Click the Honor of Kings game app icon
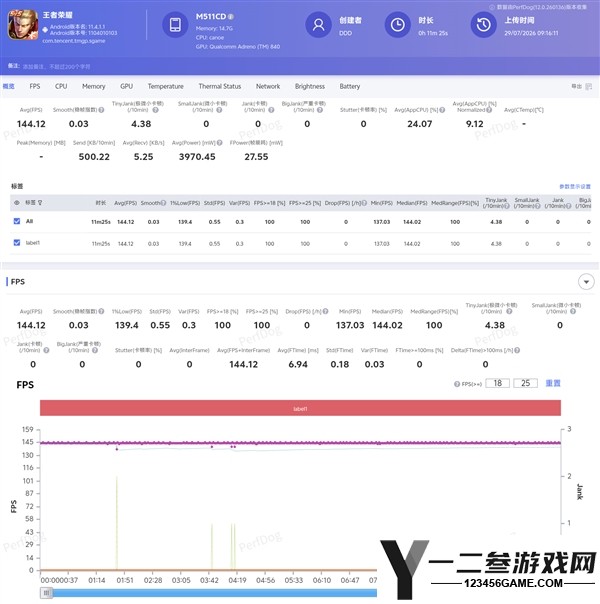The width and height of the screenshot is (600, 604). 23,25
